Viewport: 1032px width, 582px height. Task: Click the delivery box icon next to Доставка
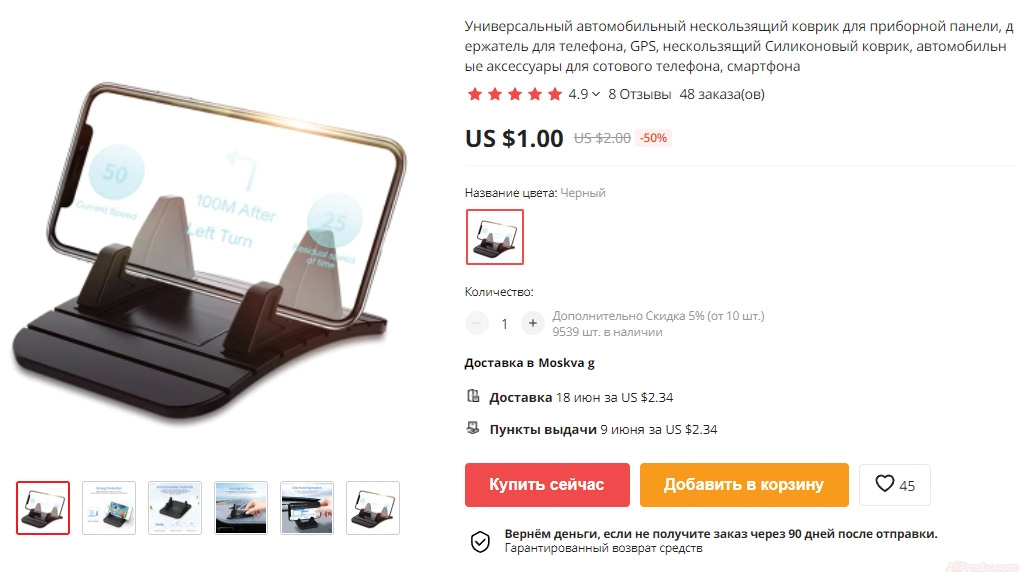(473, 396)
